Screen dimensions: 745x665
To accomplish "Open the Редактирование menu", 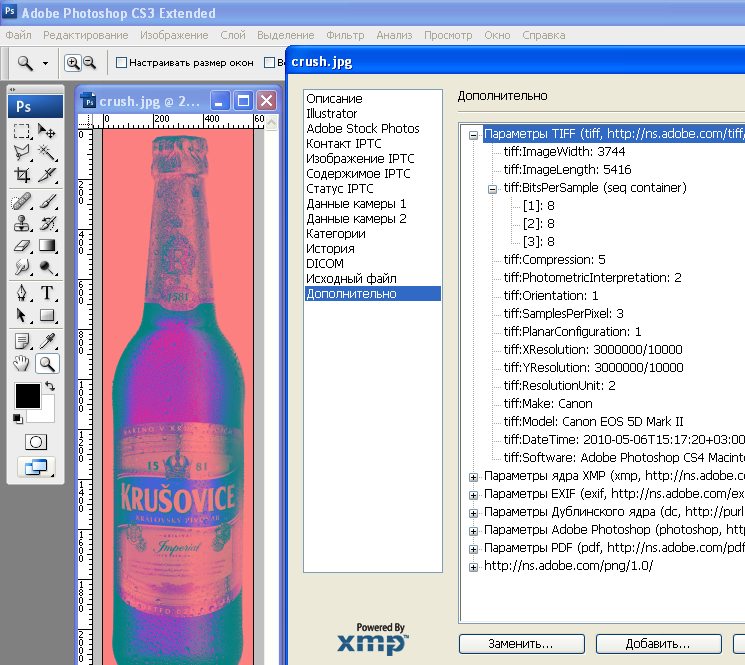I will pos(86,35).
